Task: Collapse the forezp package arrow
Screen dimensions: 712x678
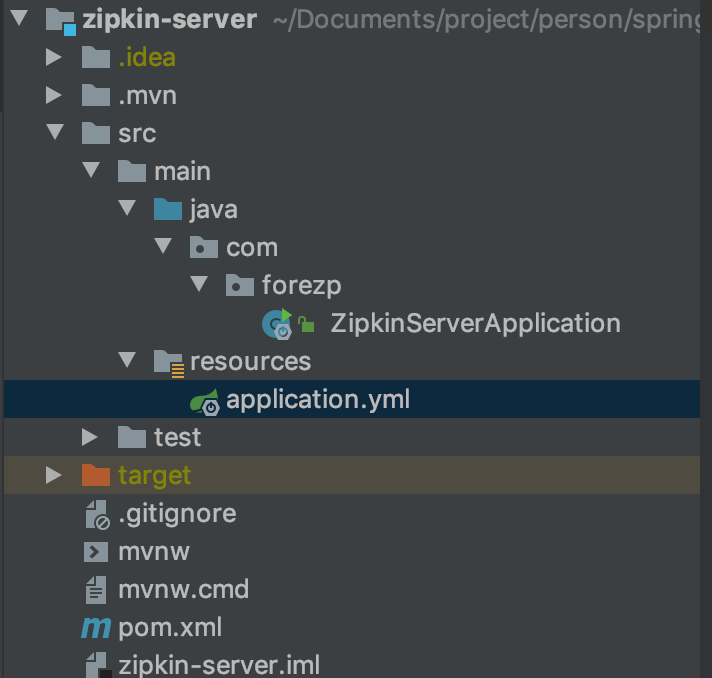Action: pyautogui.click(x=198, y=285)
